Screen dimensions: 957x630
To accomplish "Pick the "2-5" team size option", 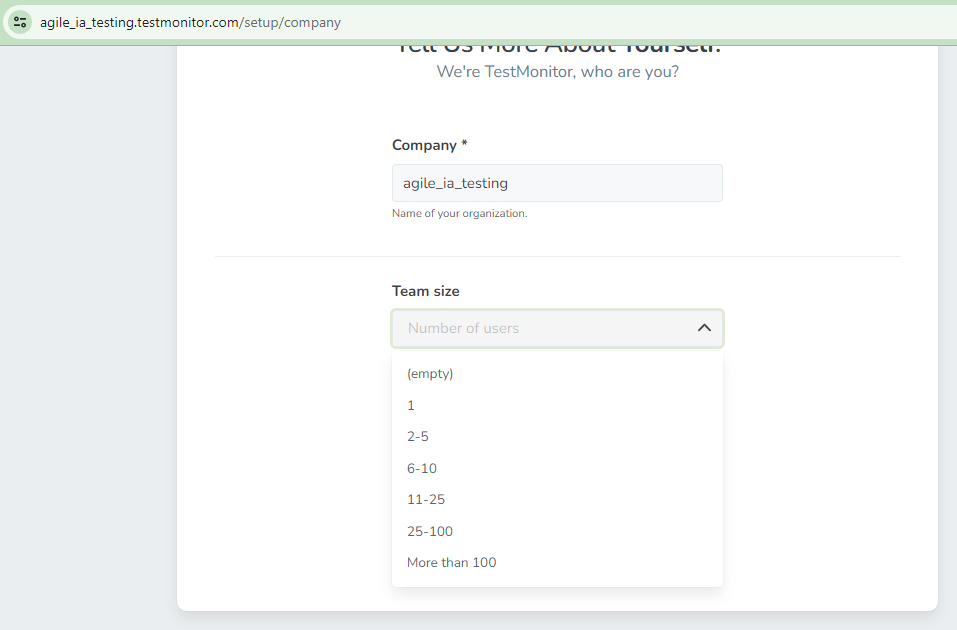I will (557, 436).
